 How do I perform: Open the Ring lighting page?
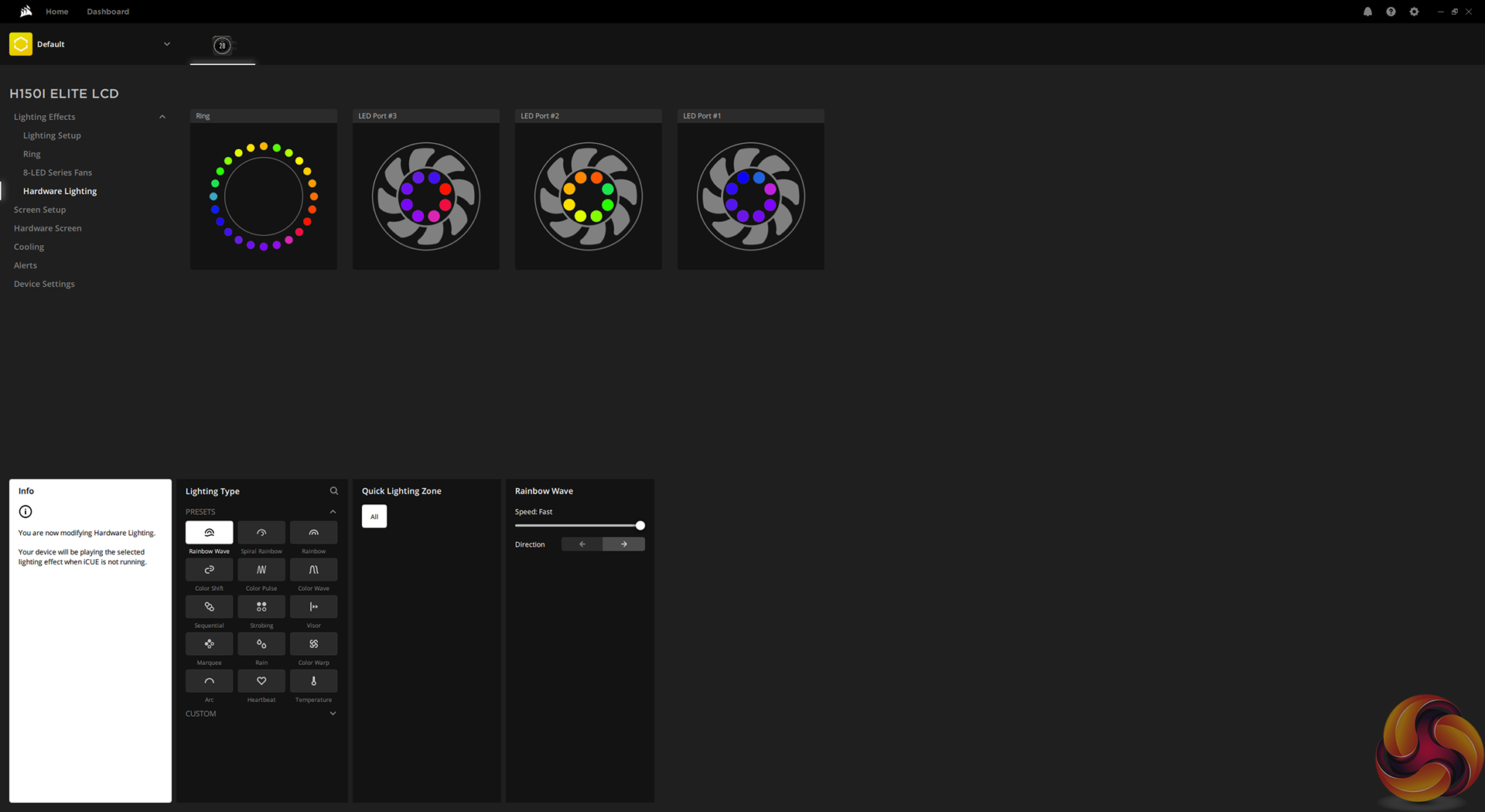point(32,154)
